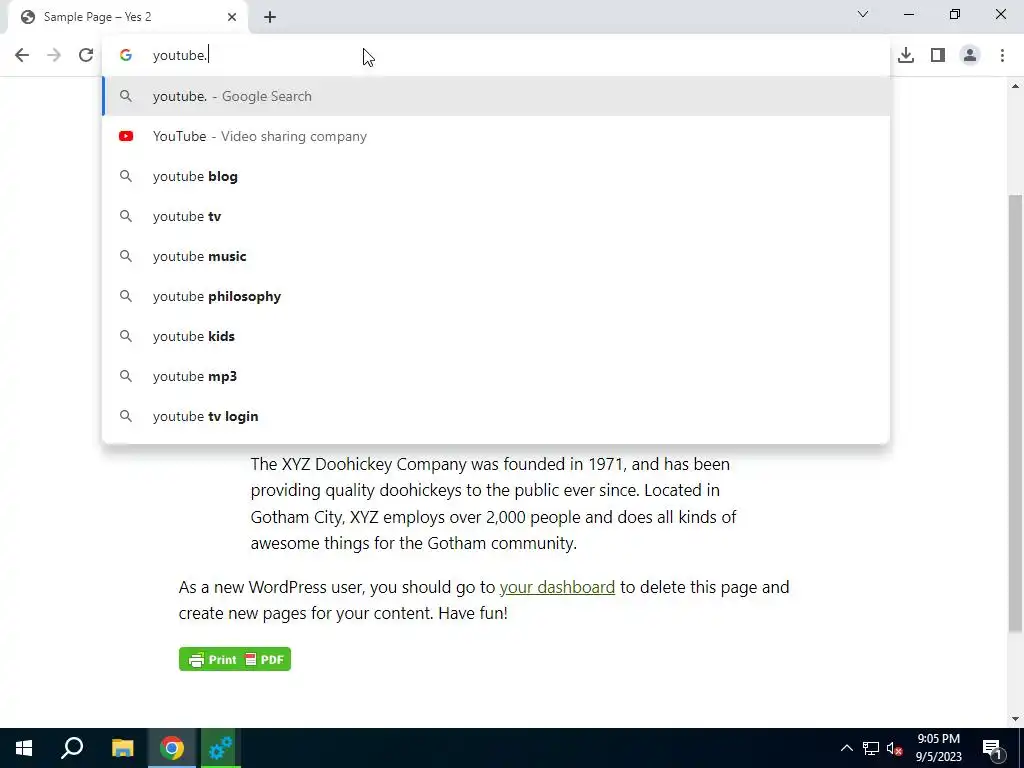Image resolution: width=1024 pixels, height=768 pixels.
Task: Click the address bar containing youtube.
Action: (496, 56)
